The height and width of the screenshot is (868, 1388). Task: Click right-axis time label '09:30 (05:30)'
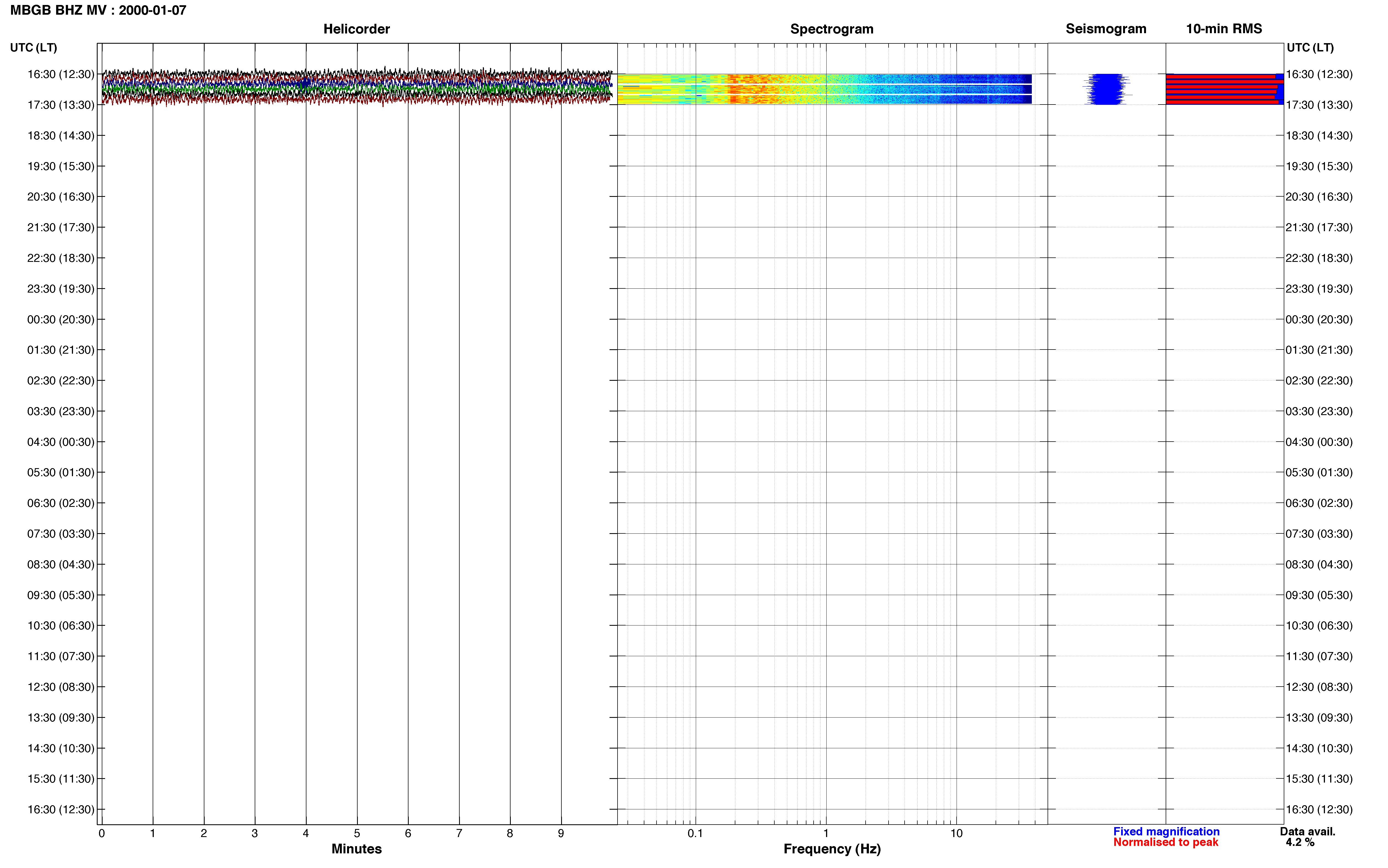point(1319,595)
